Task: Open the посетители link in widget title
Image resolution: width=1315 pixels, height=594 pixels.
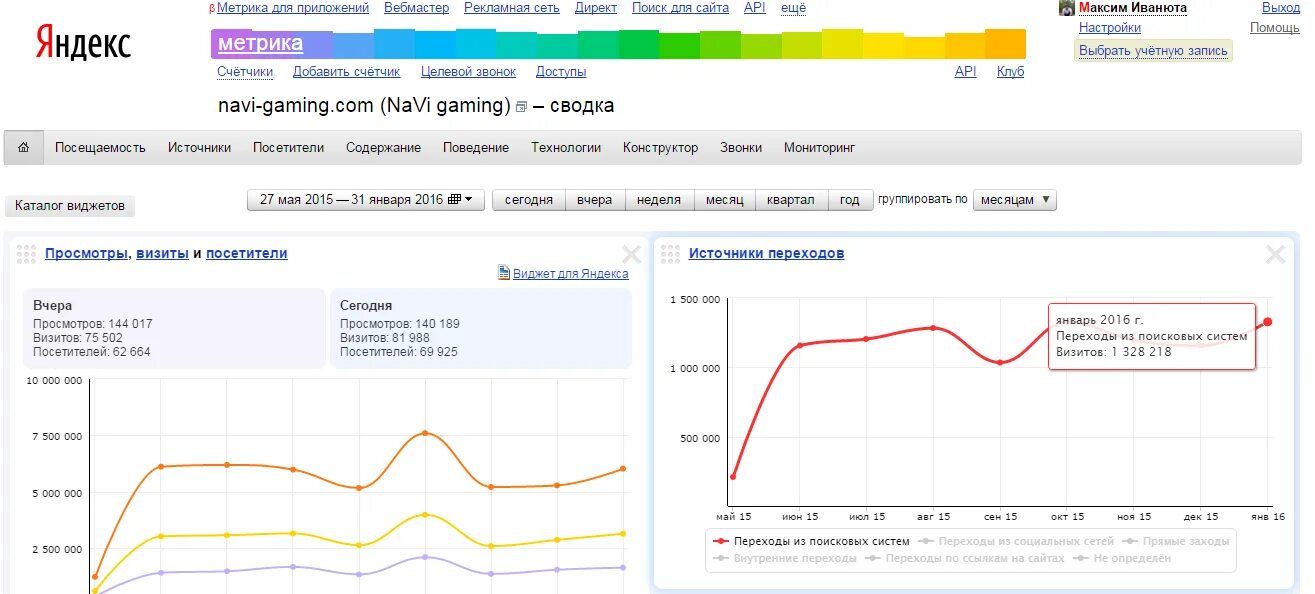Action: point(247,254)
